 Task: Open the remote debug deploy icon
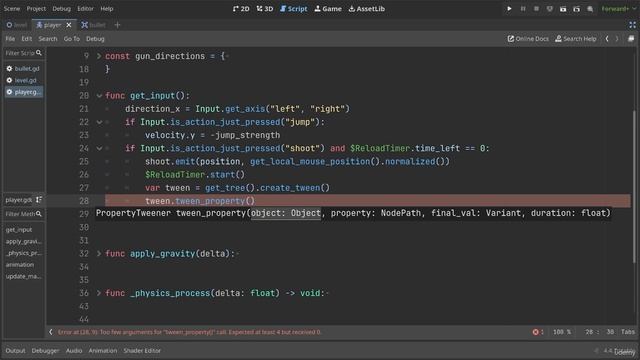tap(549, 9)
